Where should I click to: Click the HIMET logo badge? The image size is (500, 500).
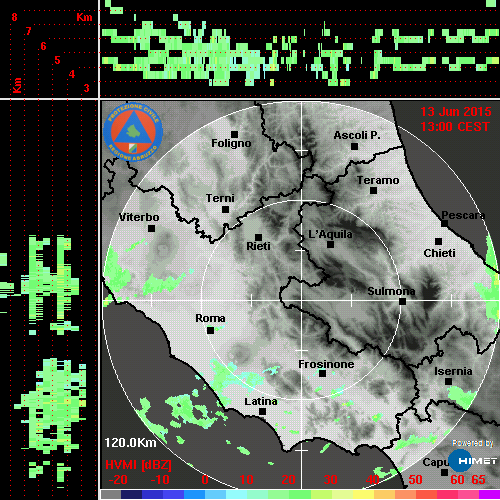[x=473, y=461]
